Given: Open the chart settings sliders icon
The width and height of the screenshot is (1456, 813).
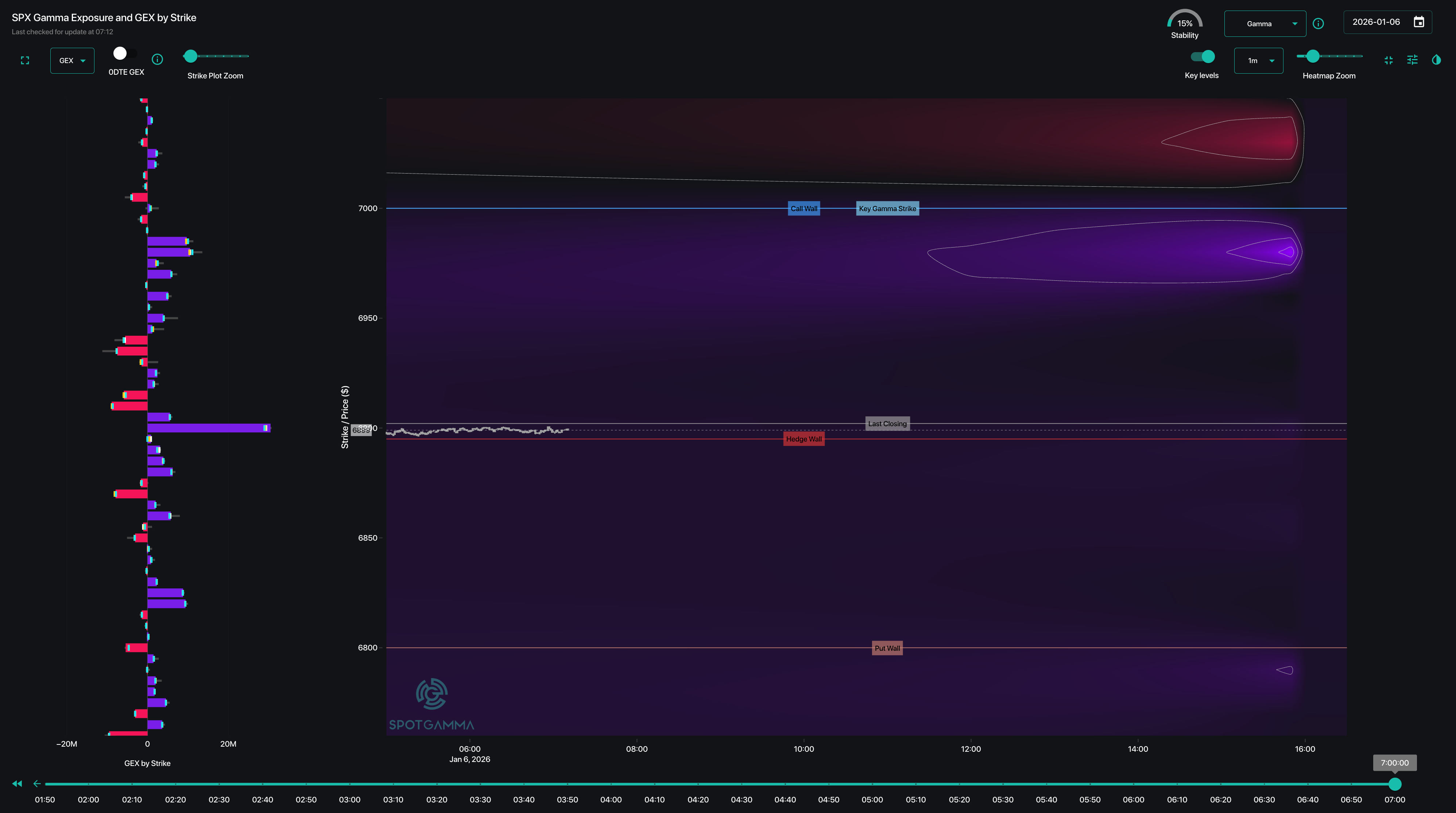Looking at the screenshot, I should pyautogui.click(x=1412, y=60).
